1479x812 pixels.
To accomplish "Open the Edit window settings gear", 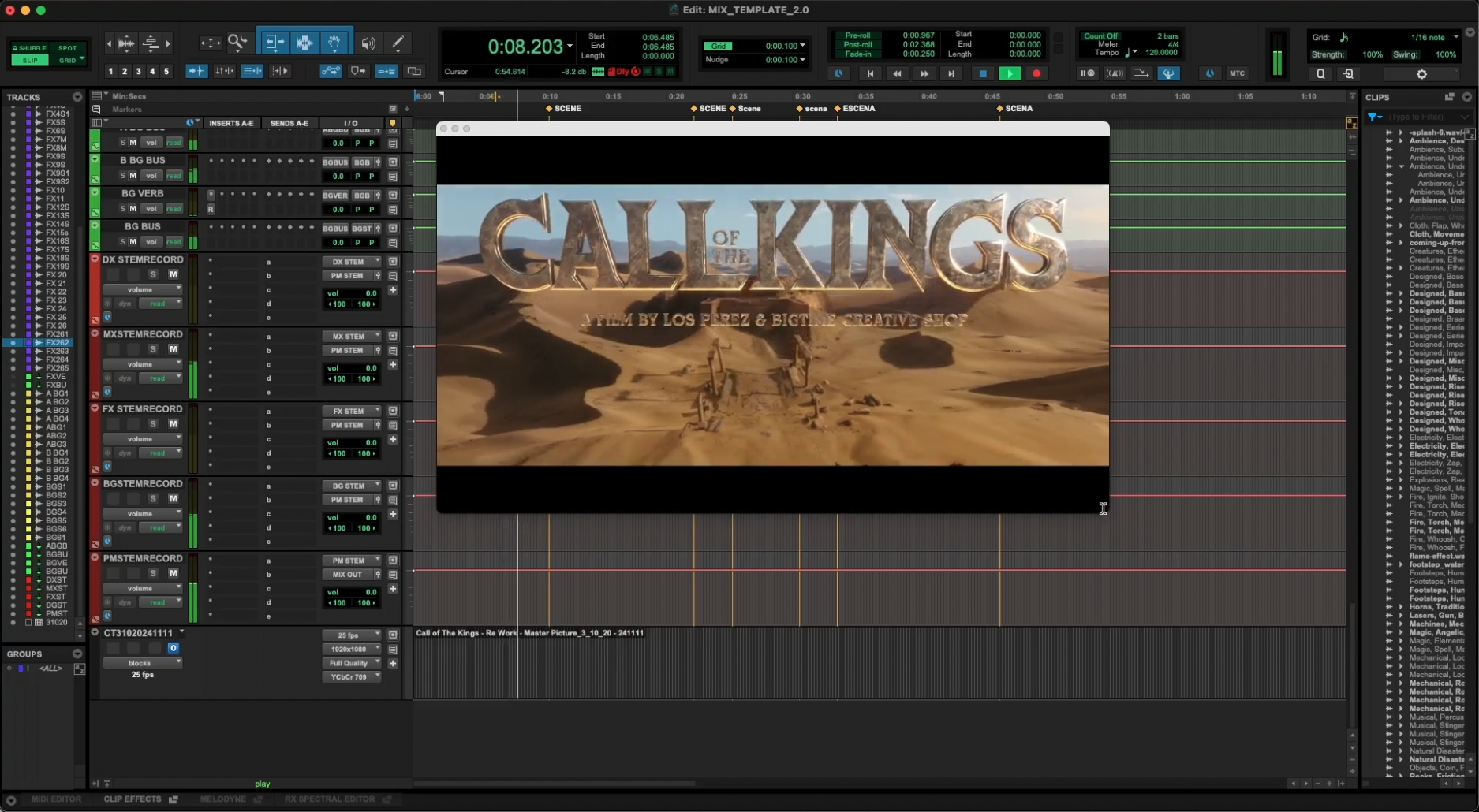I will (x=1422, y=74).
